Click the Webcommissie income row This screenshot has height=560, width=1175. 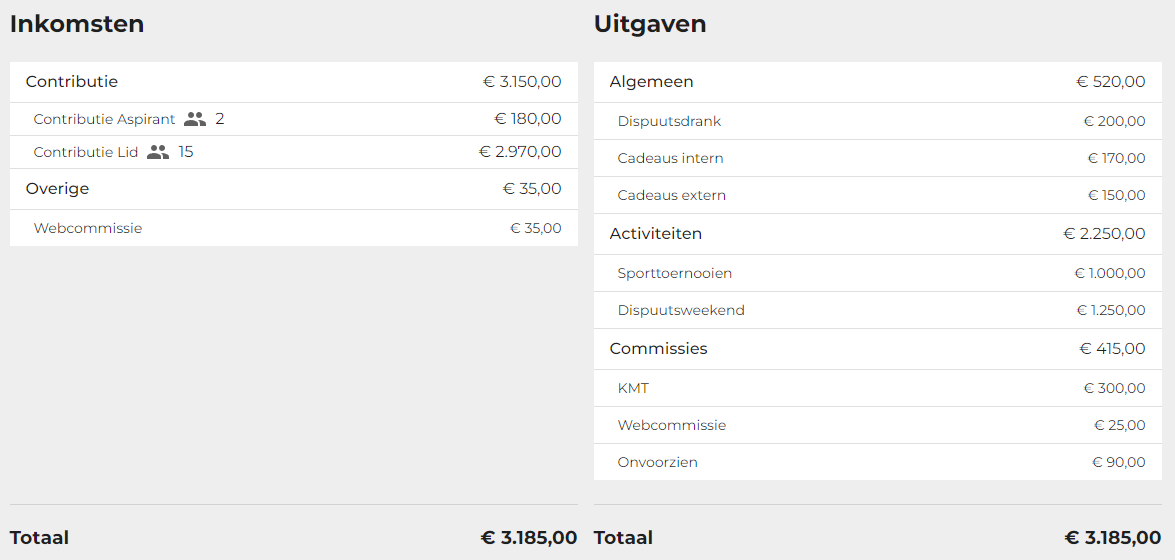click(294, 228)
